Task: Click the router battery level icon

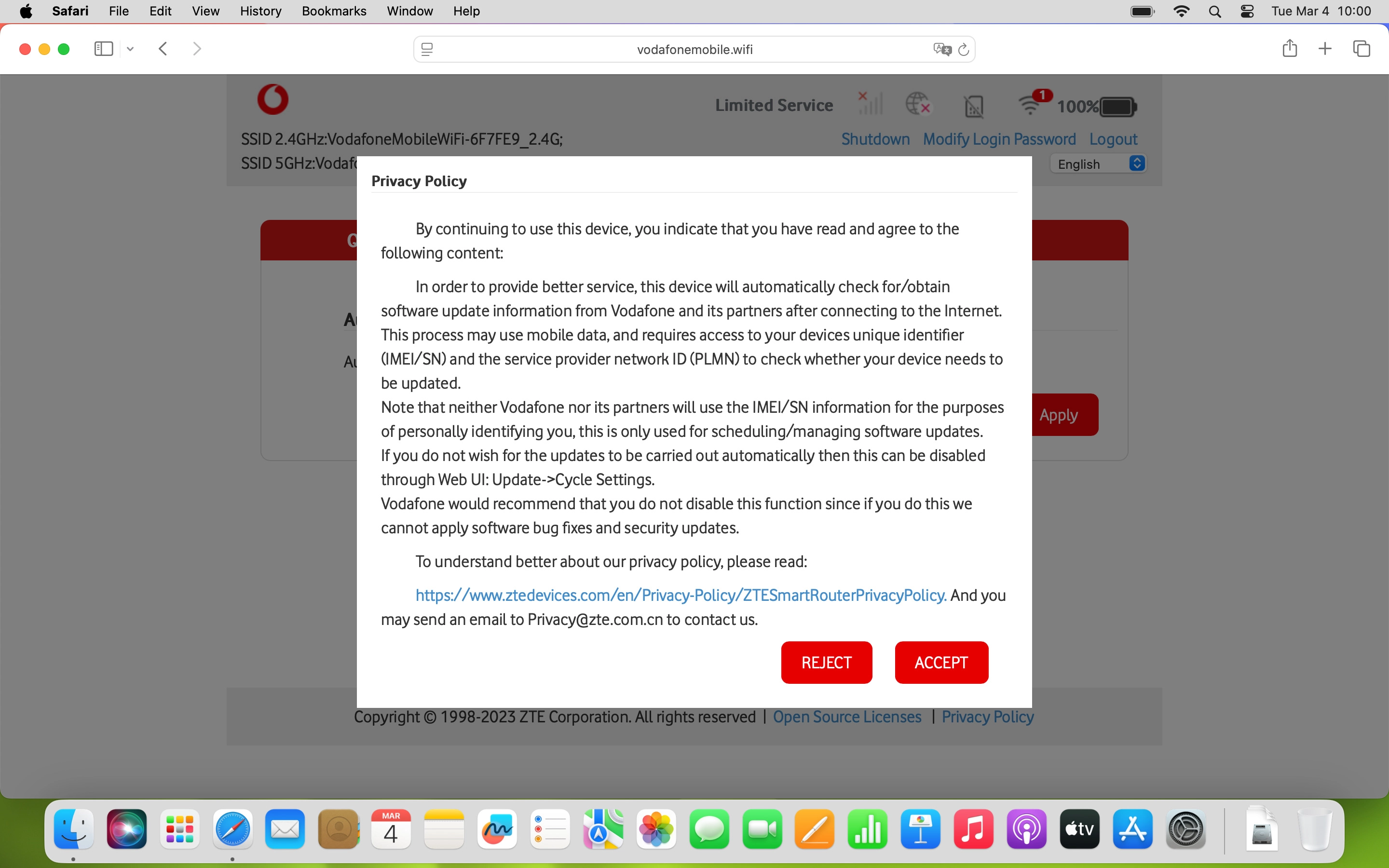Action: 1117,107
